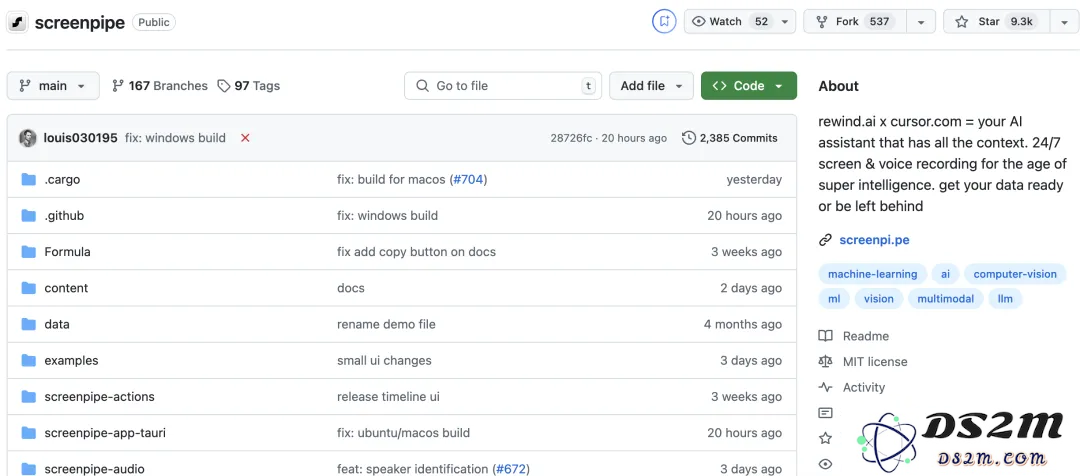Click the Formula folder icon
Screen dimensions: 1080x476
[x=28, y=252]
